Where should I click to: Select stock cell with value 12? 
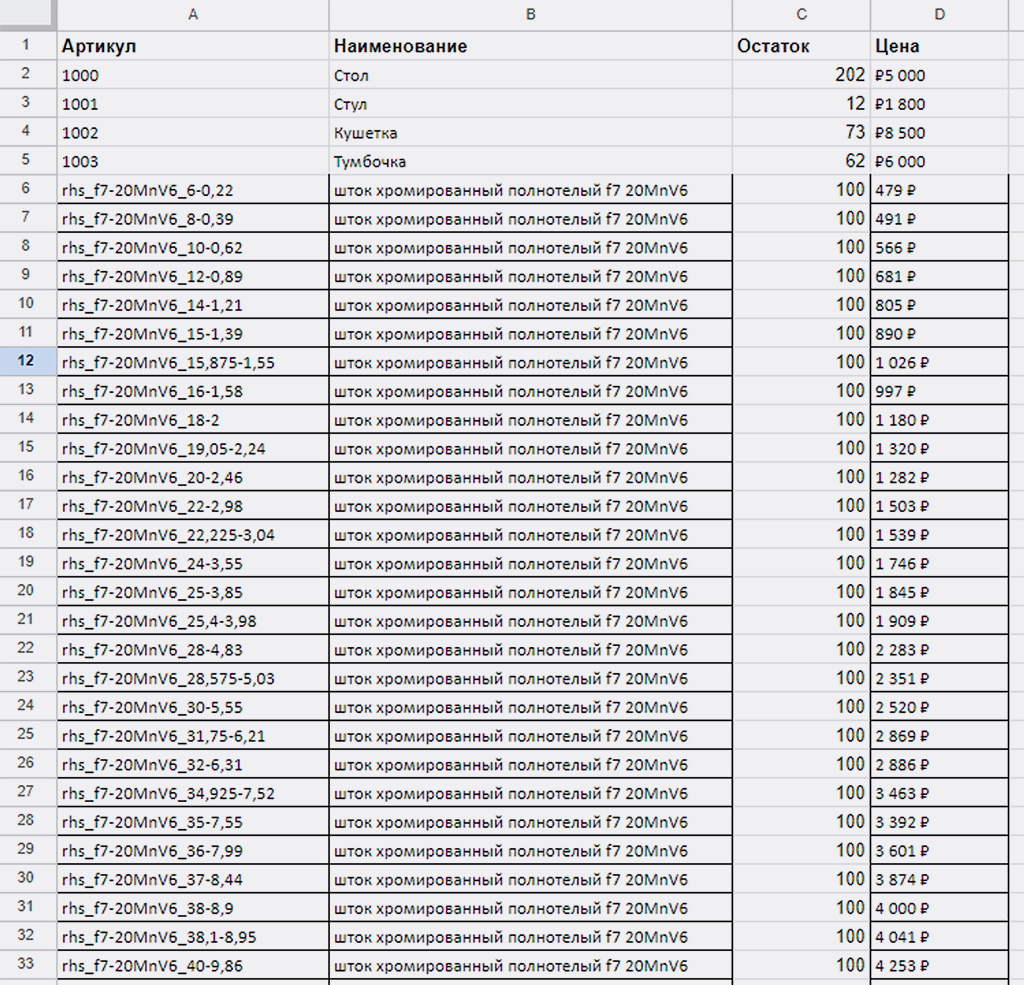pos(801,103)
